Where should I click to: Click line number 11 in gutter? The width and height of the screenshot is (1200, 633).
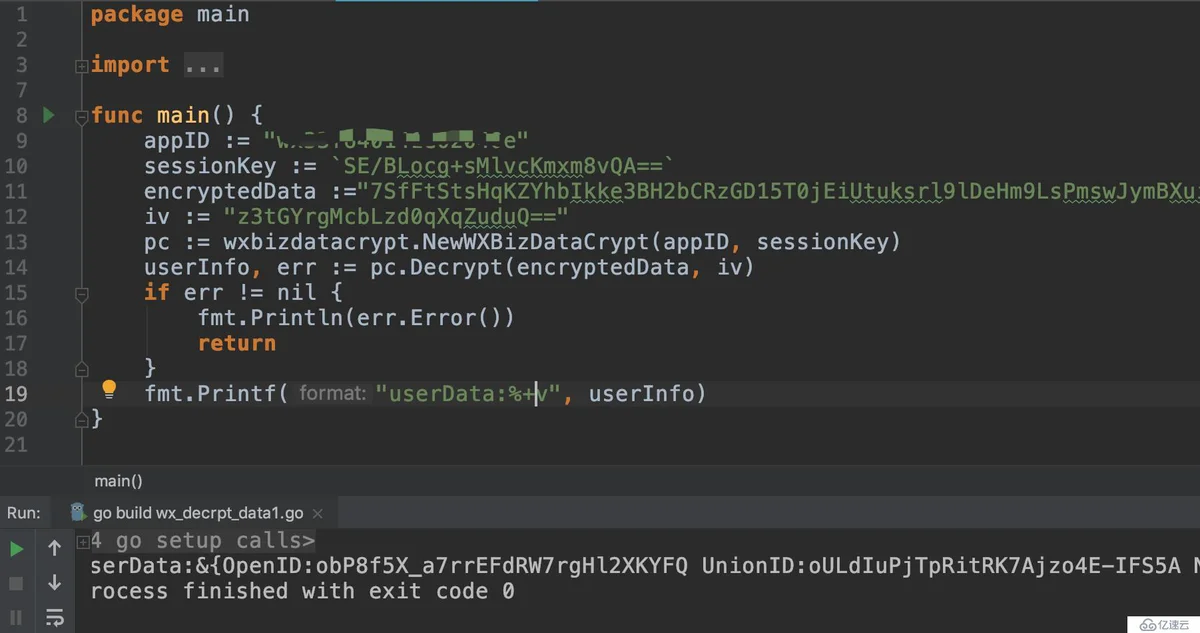click(x=16, y=191)
